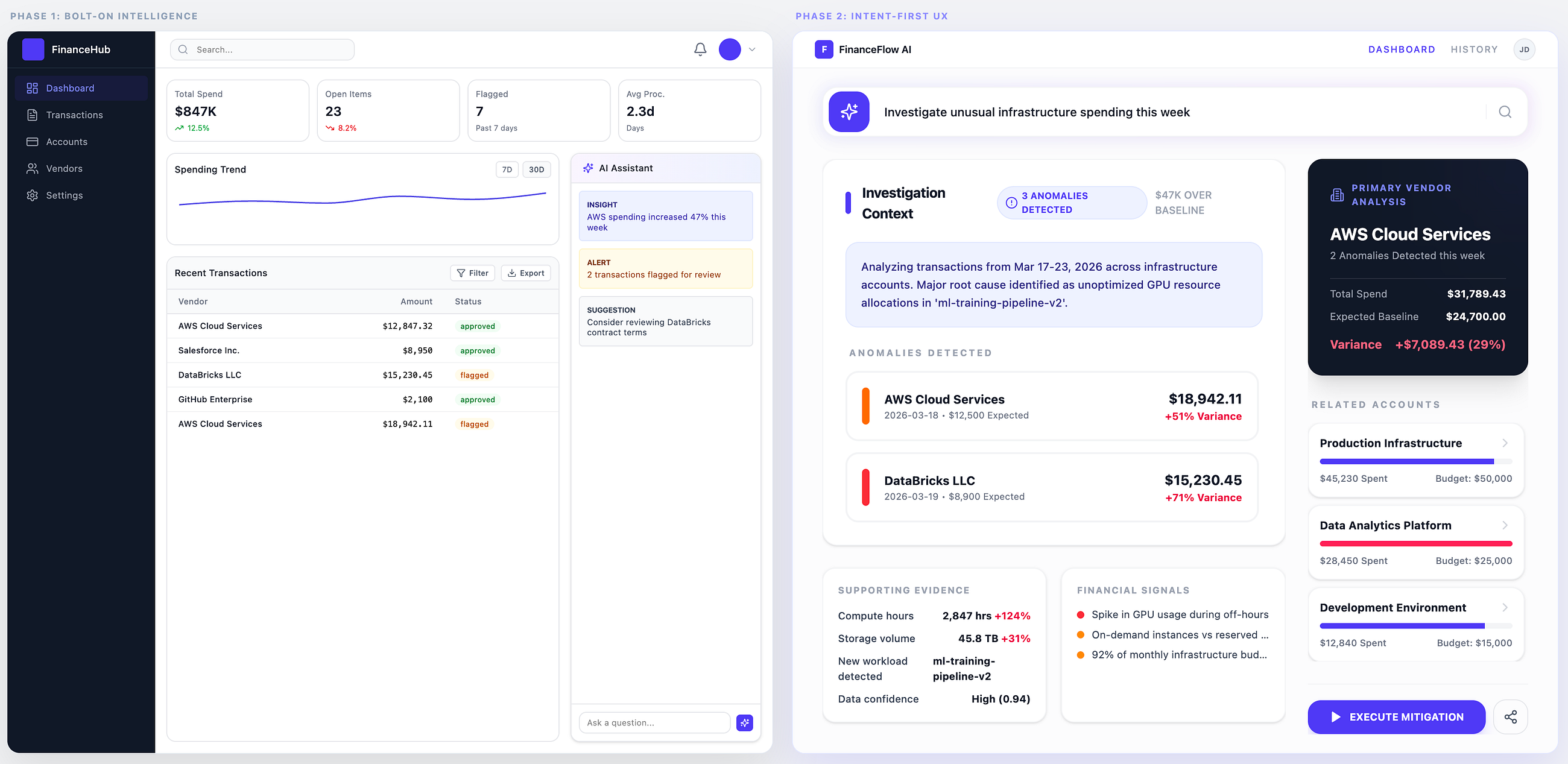Click the Execute Mitigation button
Image resolution: width=1568 pixels, height=764 pixels.
[x=1396, y=717]
